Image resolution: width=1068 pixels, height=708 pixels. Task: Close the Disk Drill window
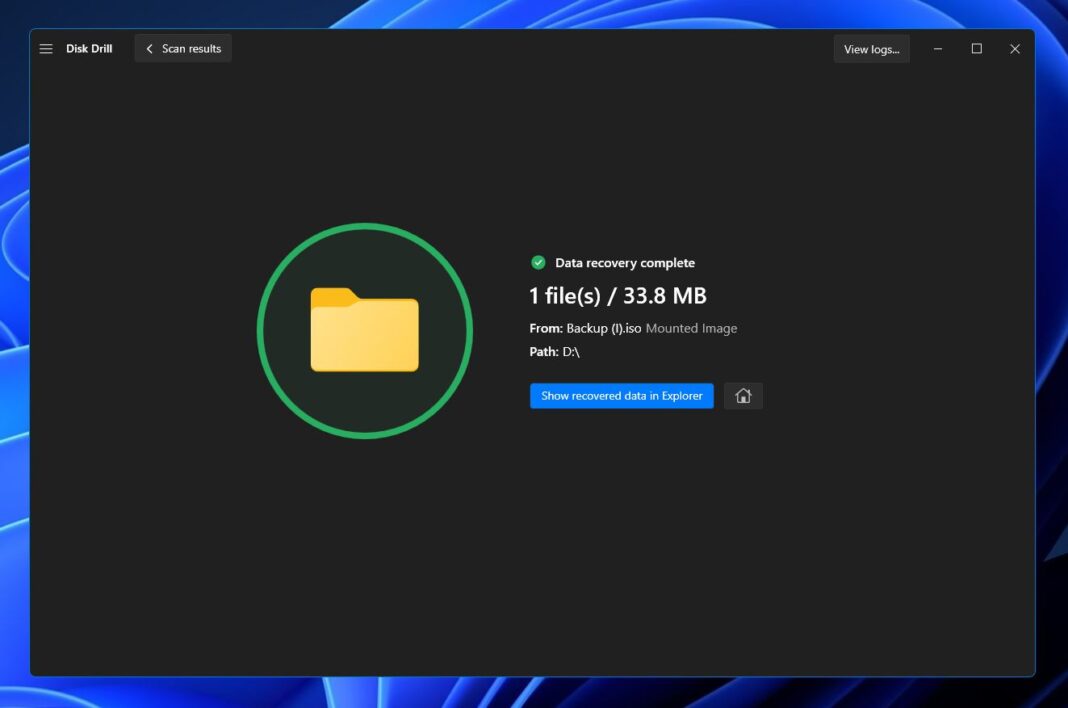click(1015, 48)
